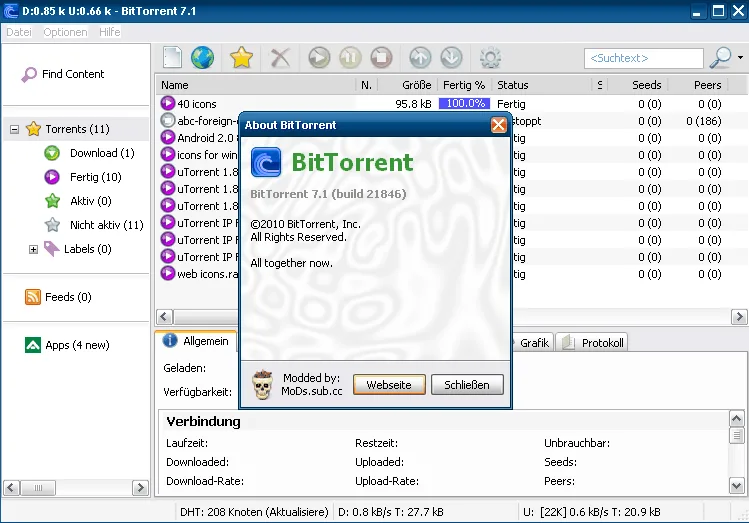Expand the Labels (0) tree node
Image resolution: width=749 pixels, height=523 pixels.
point(33,249)
